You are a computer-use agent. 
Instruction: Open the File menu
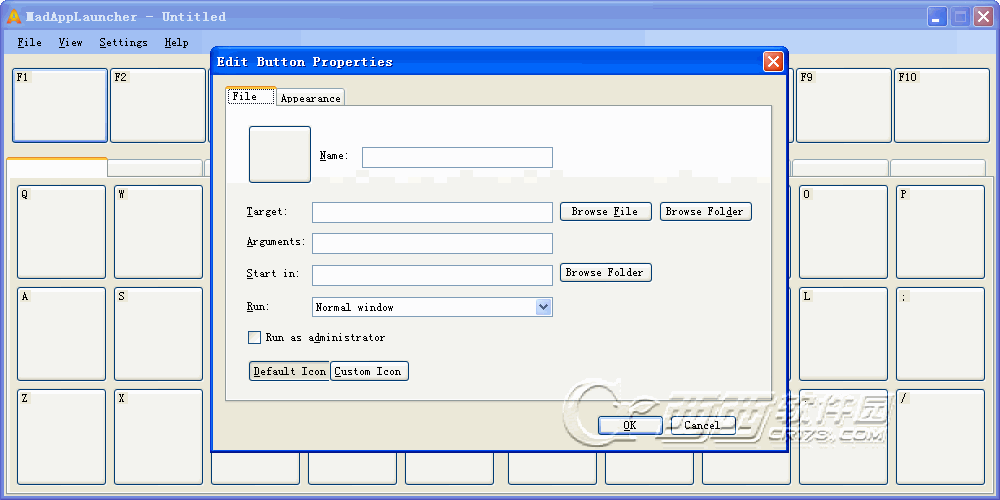click(x=29, y=43)
